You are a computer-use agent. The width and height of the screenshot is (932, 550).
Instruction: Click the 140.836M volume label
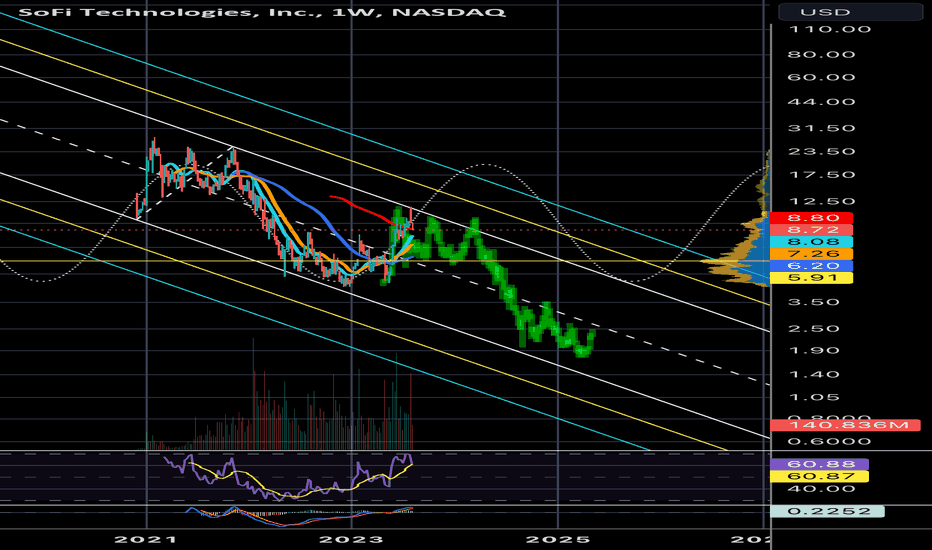coord(845,425)
